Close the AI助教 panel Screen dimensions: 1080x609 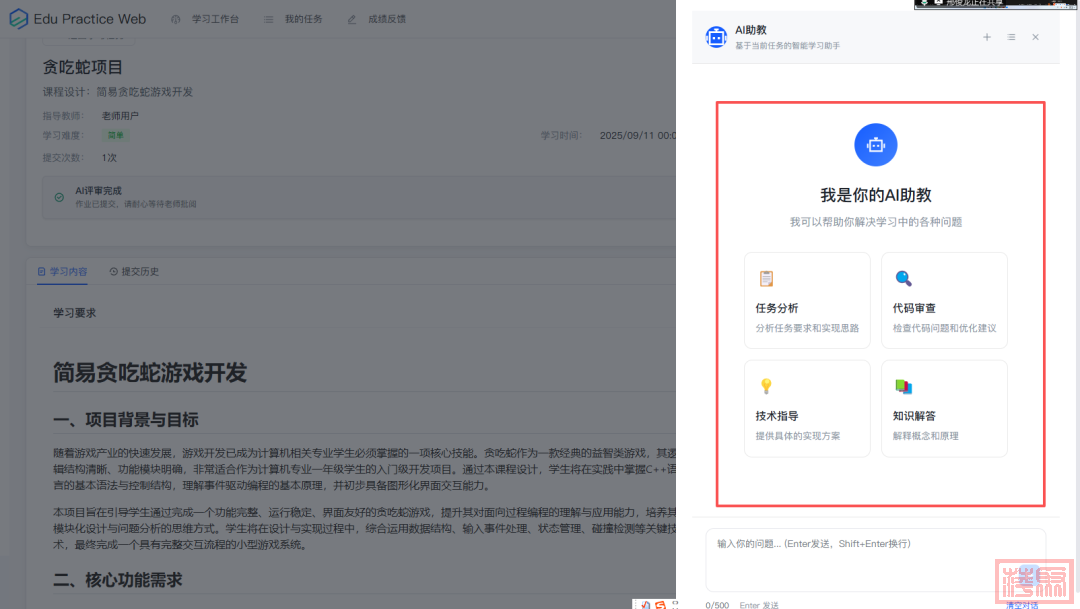tap(1035, 37)
